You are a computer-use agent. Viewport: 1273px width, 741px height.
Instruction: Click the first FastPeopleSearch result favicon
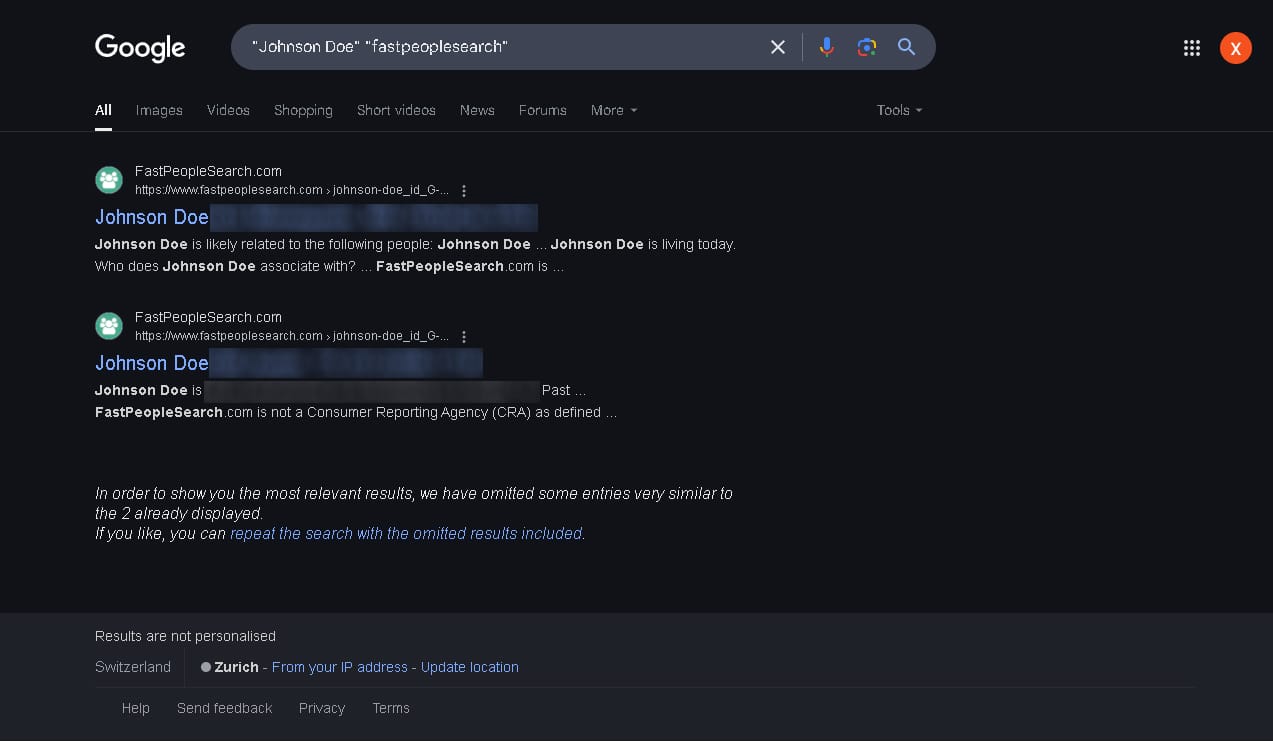point(109,181)
